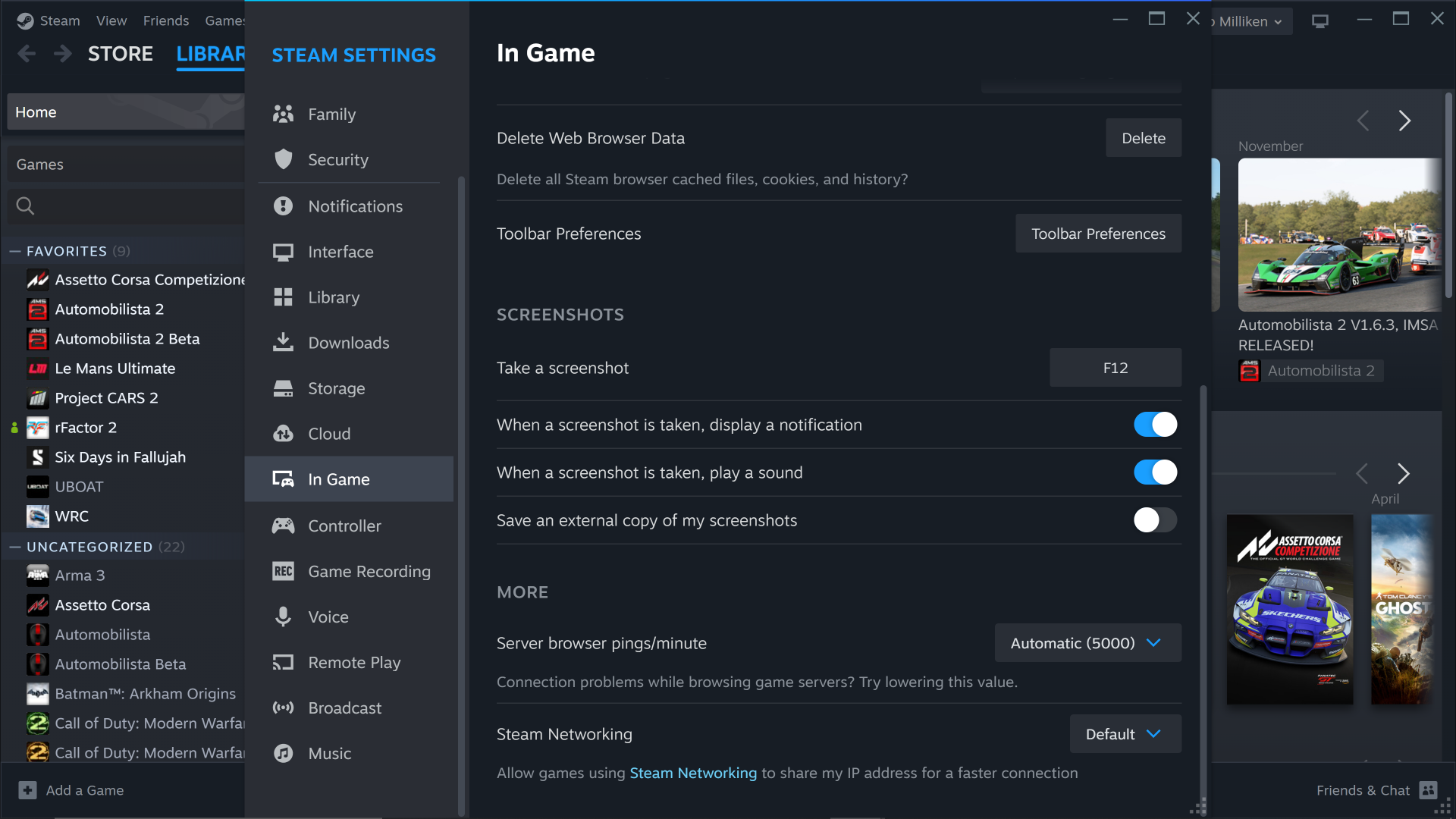Click the Storage drive icon

[283, 388]
